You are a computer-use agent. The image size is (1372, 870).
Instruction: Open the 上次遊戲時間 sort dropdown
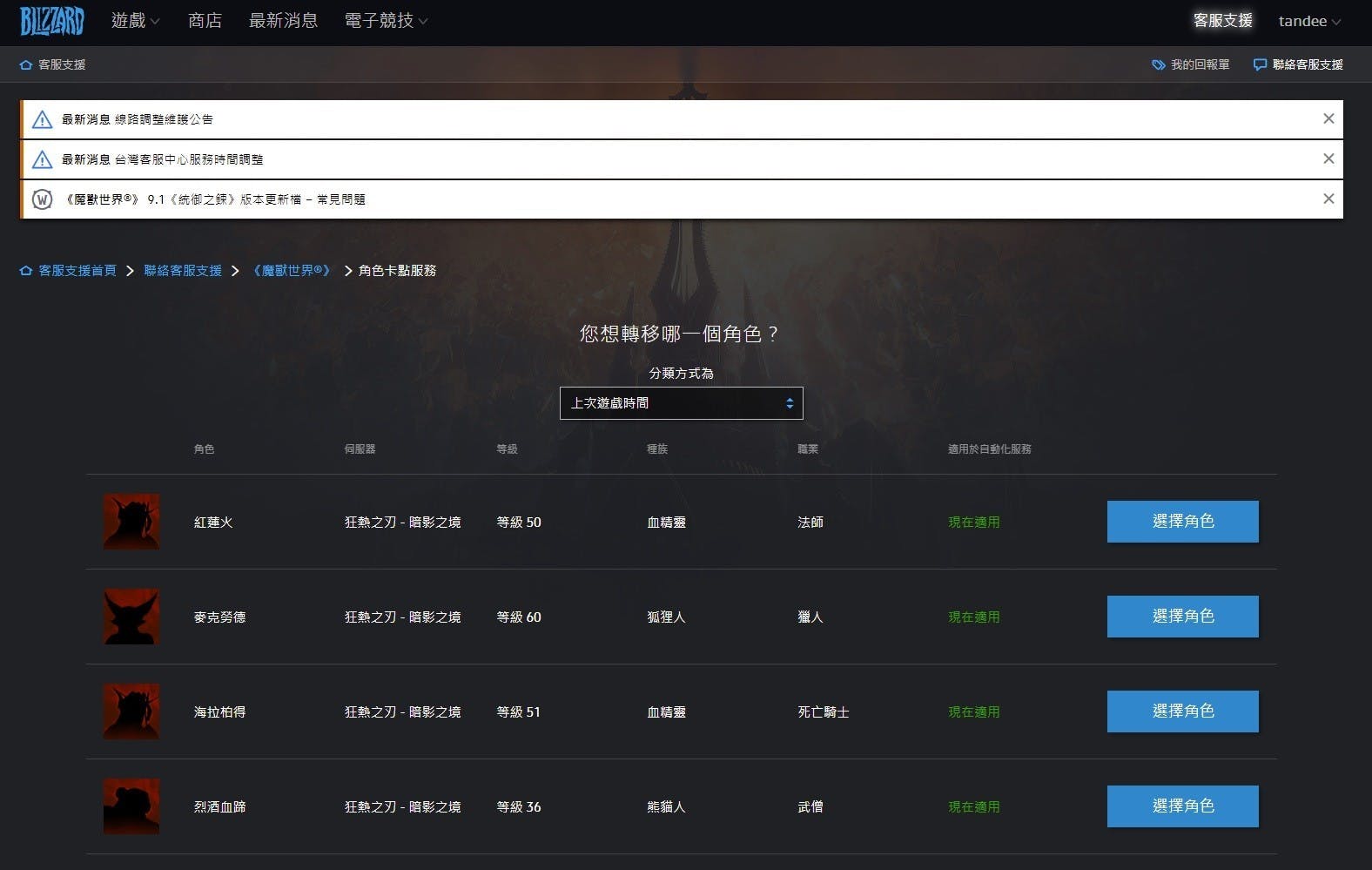click(681, 403)
